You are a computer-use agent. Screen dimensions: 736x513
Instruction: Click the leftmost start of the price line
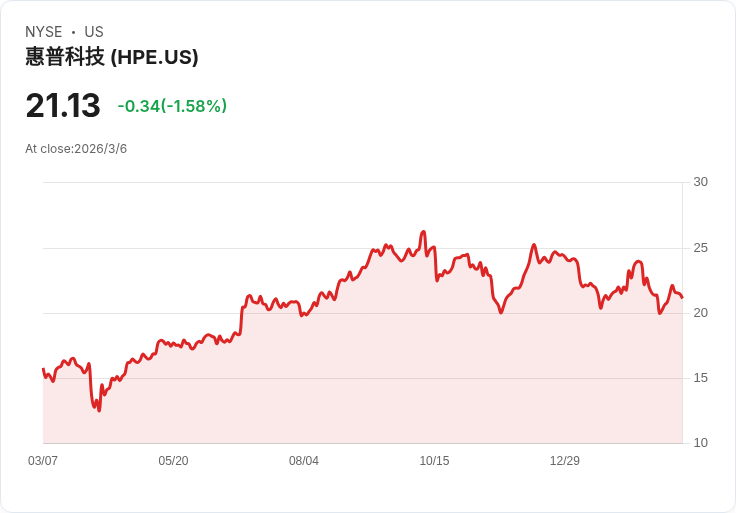pos(43,369)
